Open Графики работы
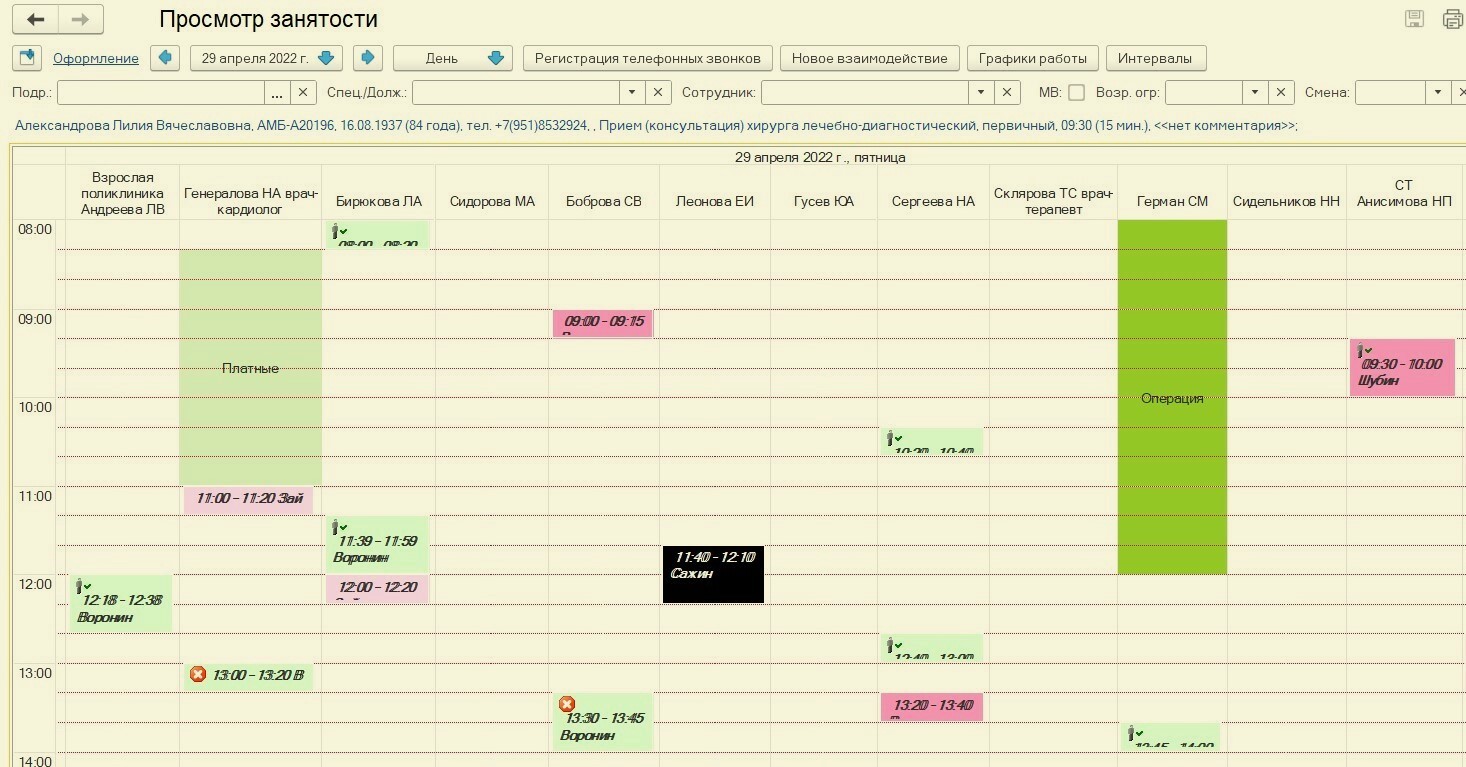 (x=1033, y=58)
